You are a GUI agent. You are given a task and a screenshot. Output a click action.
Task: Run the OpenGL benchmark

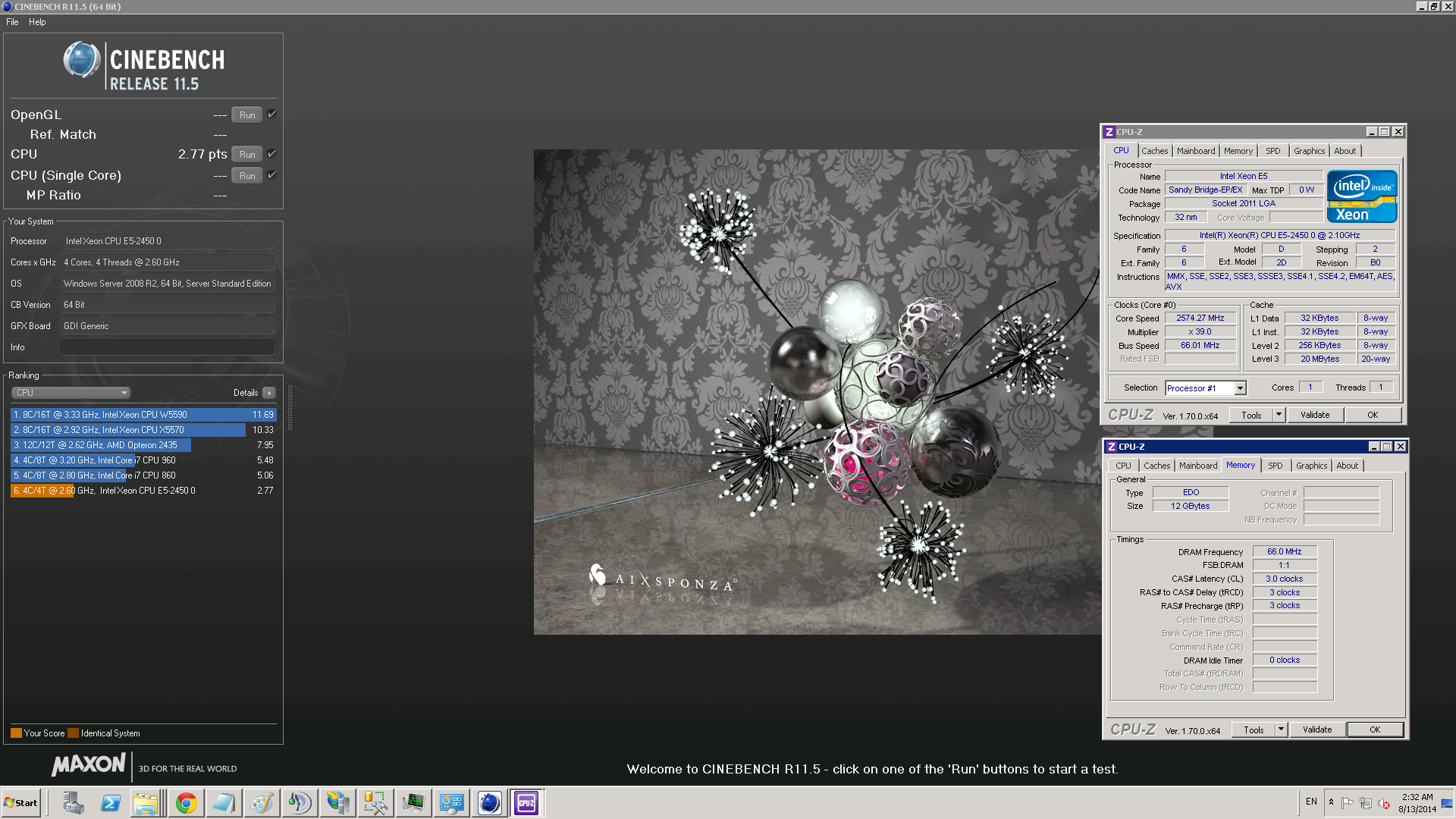click(247, 115)
